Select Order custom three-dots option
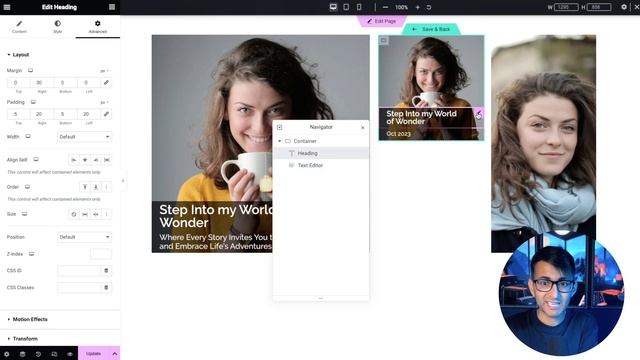Image resolution: width=640 pixels, height=360 pixels. coord(107,187)
